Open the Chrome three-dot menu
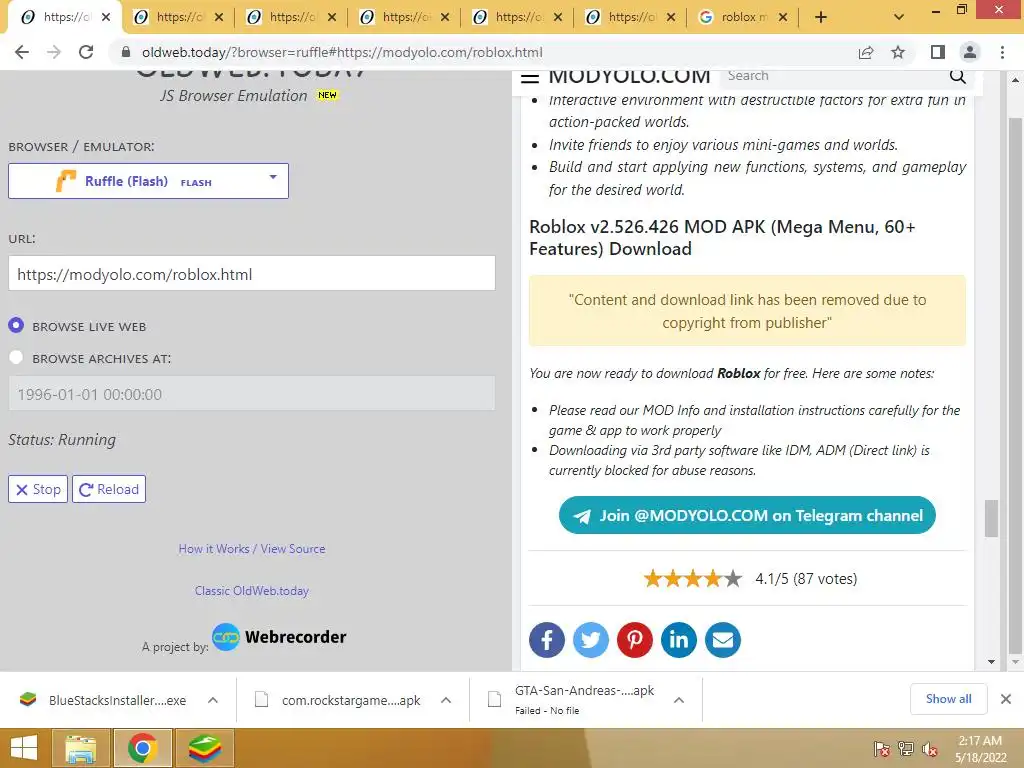The width and height of the screenshot is (1024, 768). pyautogui.click(x=1002, y=52)
